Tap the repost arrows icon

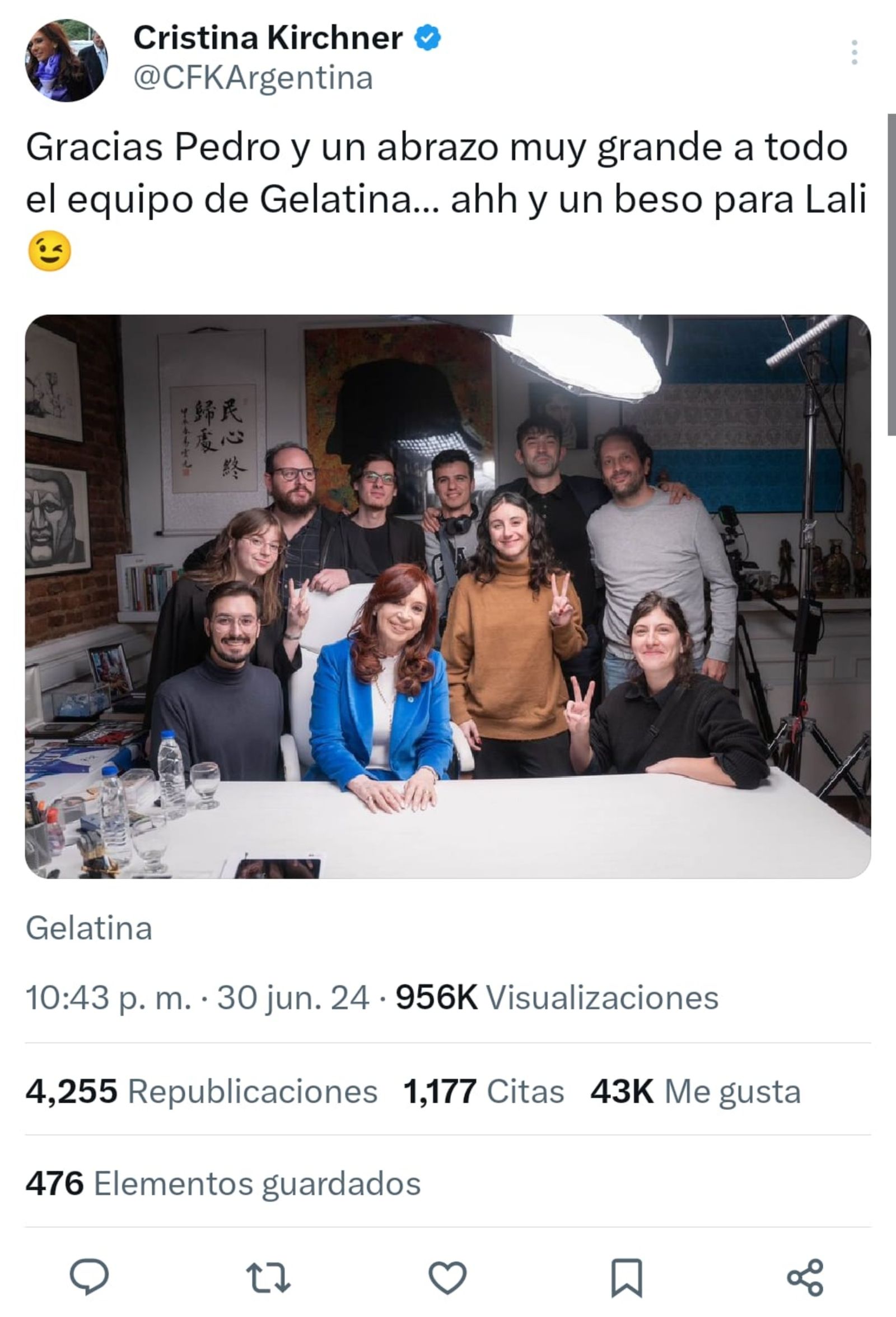click(268, 1277)
